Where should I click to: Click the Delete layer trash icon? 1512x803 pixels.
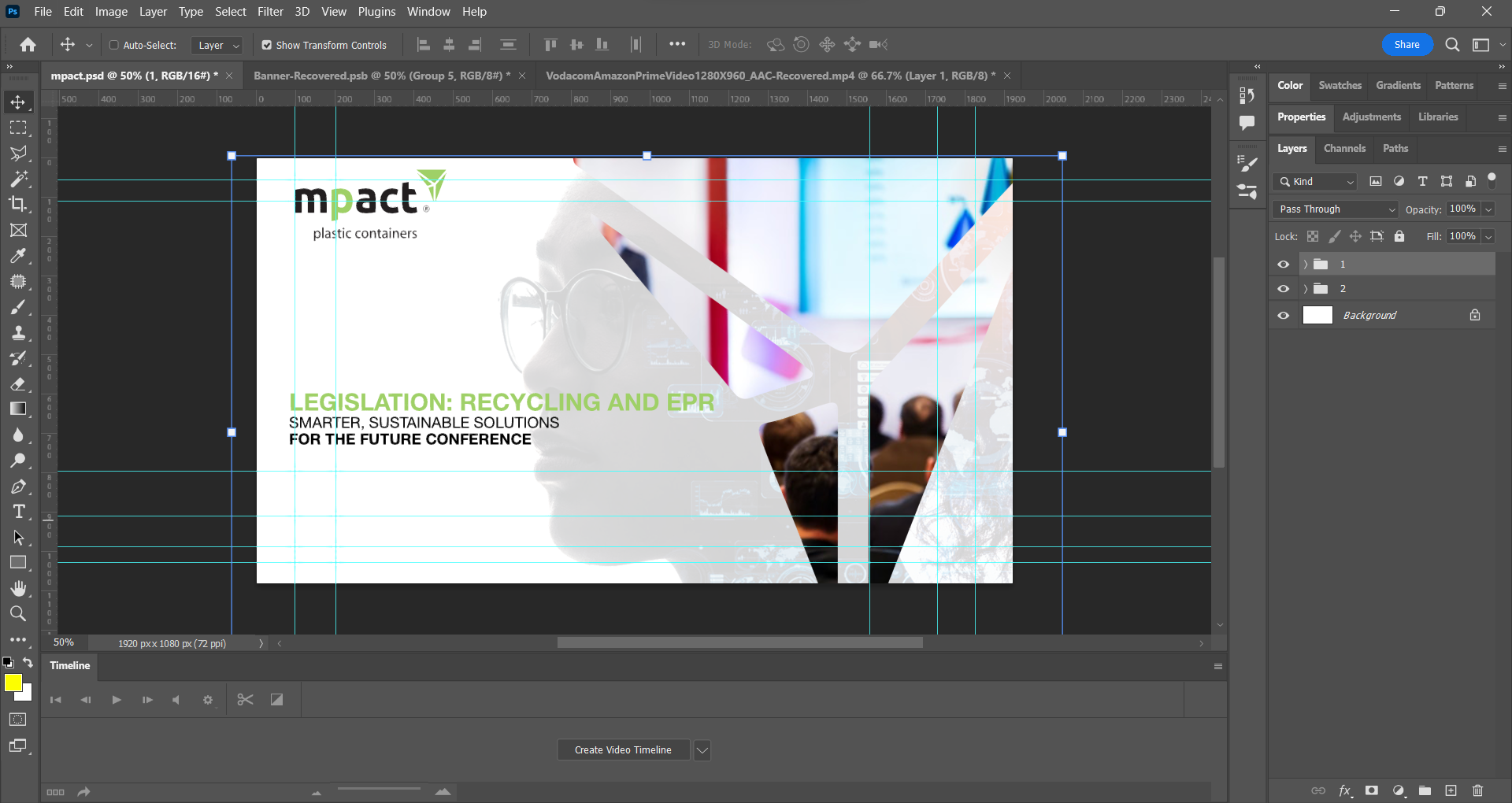[1477, 790]
